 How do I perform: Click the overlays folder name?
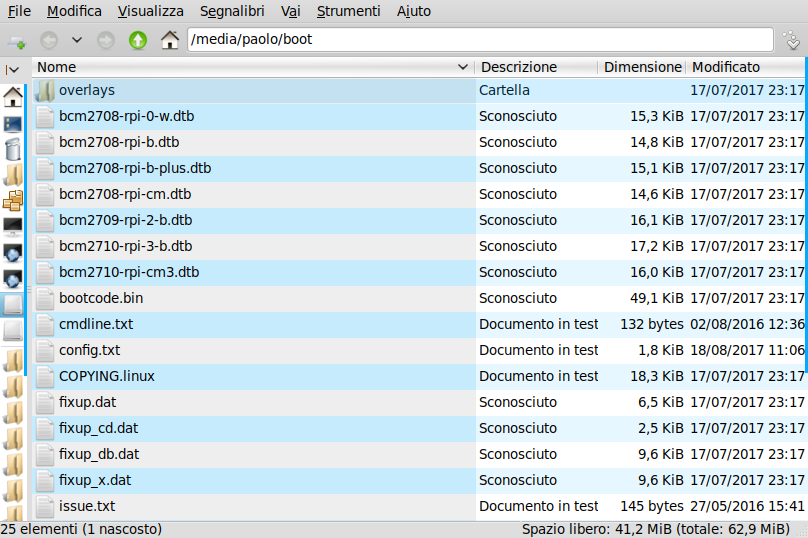click(x=87, y=90)
